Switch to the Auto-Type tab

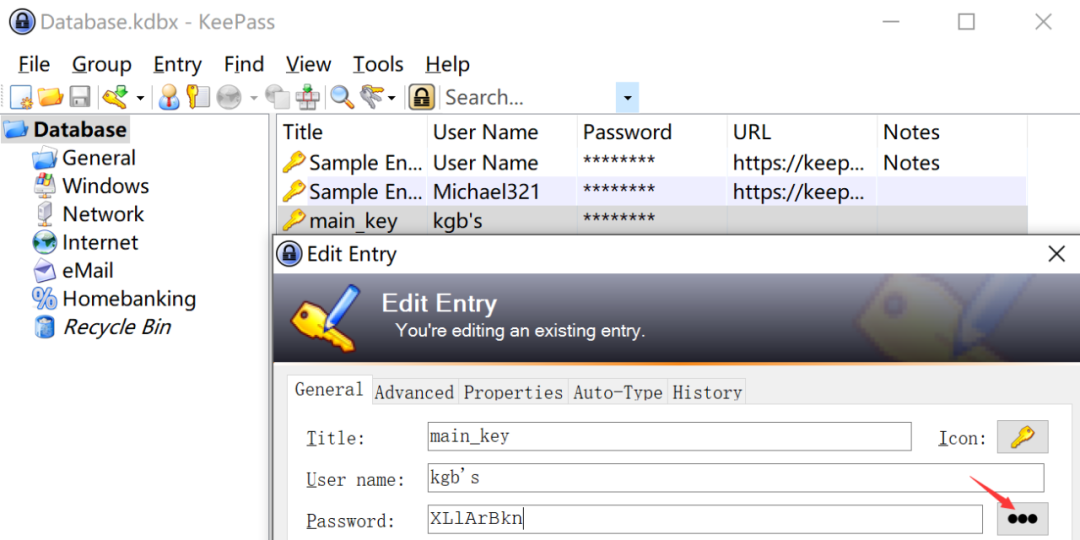tap(618, 393)
